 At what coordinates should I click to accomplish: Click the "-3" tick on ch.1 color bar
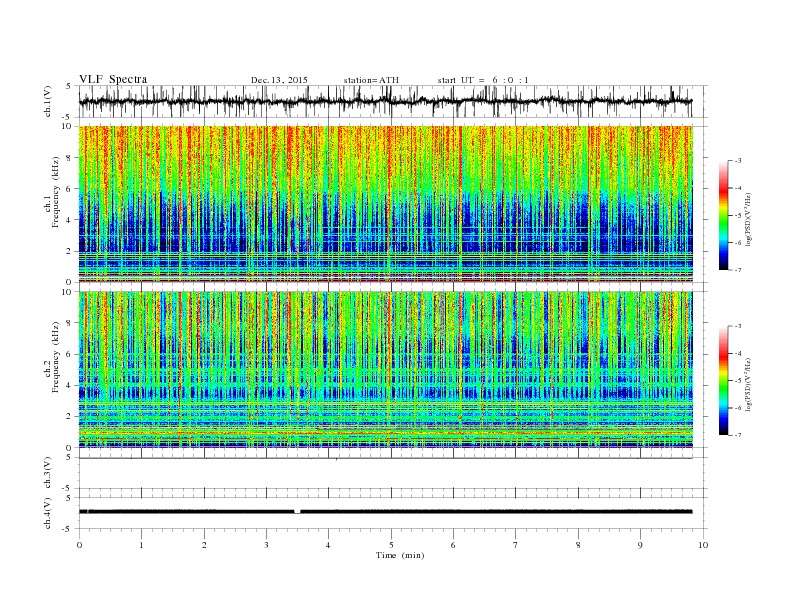tap(738, 161)
